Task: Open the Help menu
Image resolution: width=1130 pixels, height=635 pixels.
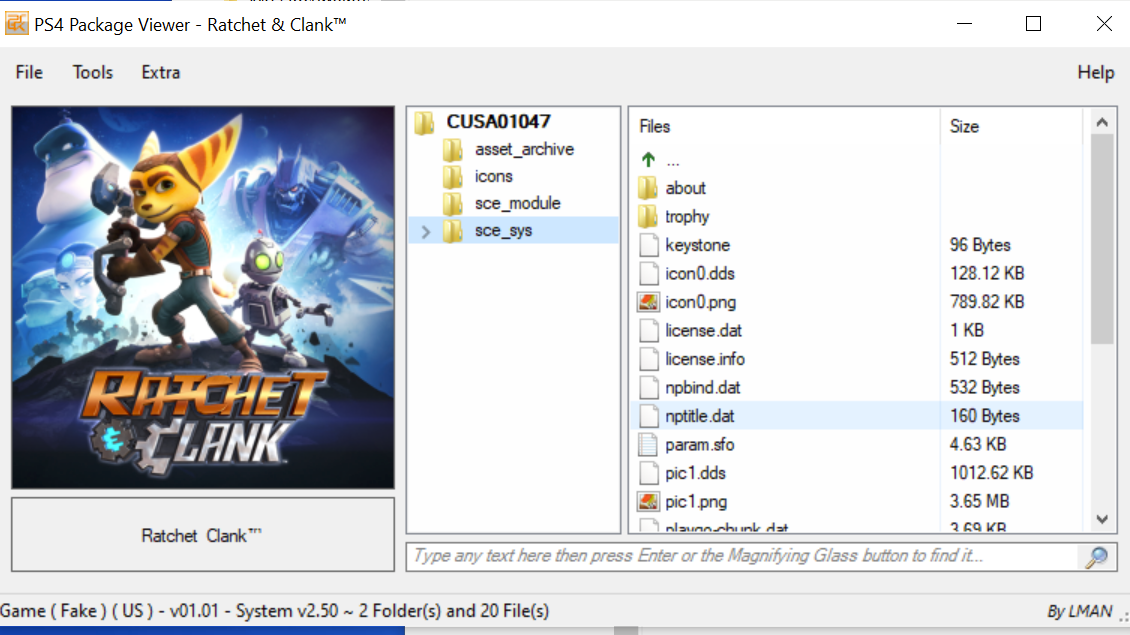Action: tap(1095, 73)
